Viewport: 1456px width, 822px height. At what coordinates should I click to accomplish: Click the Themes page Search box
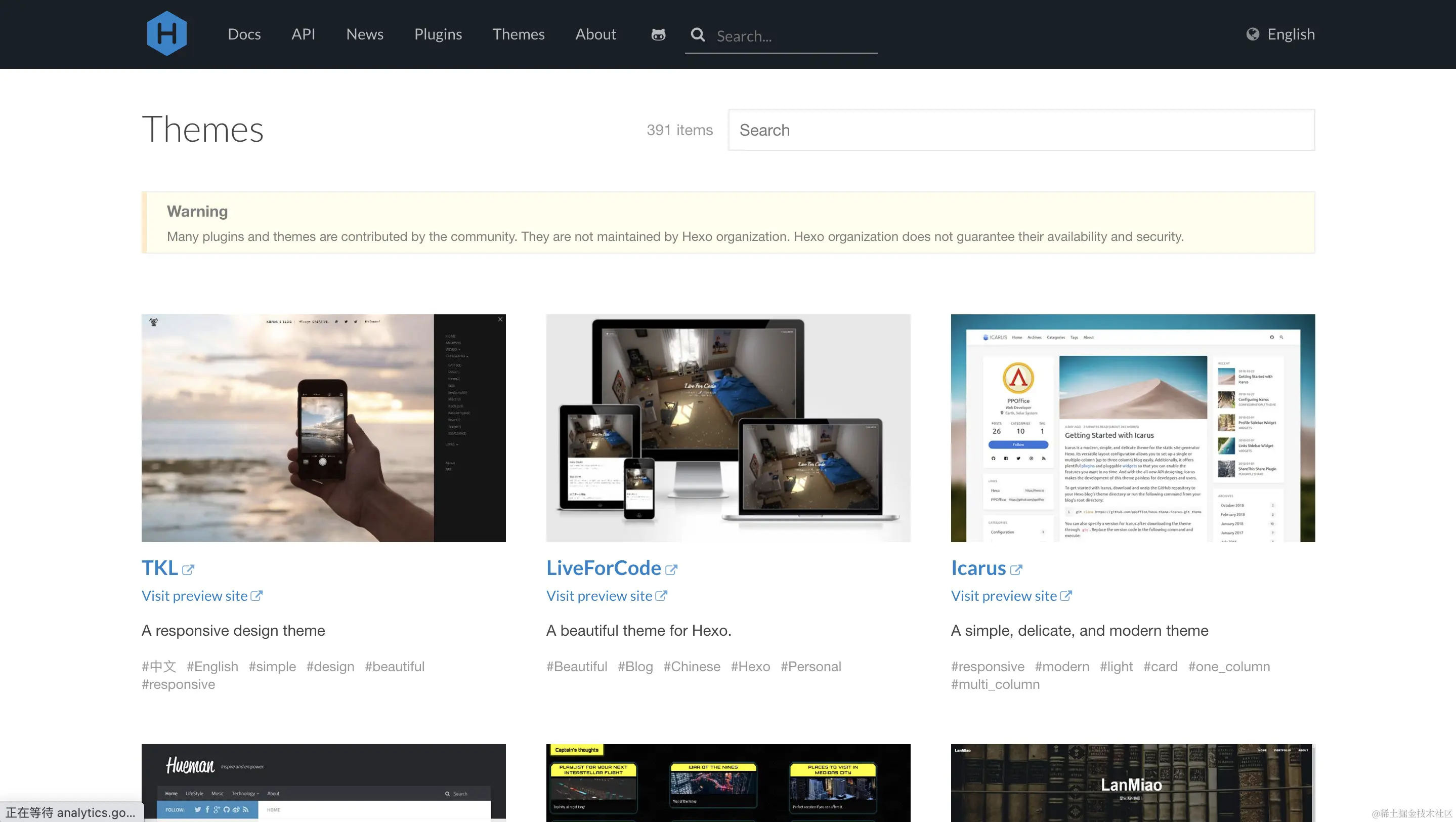tap(1021, 130)
